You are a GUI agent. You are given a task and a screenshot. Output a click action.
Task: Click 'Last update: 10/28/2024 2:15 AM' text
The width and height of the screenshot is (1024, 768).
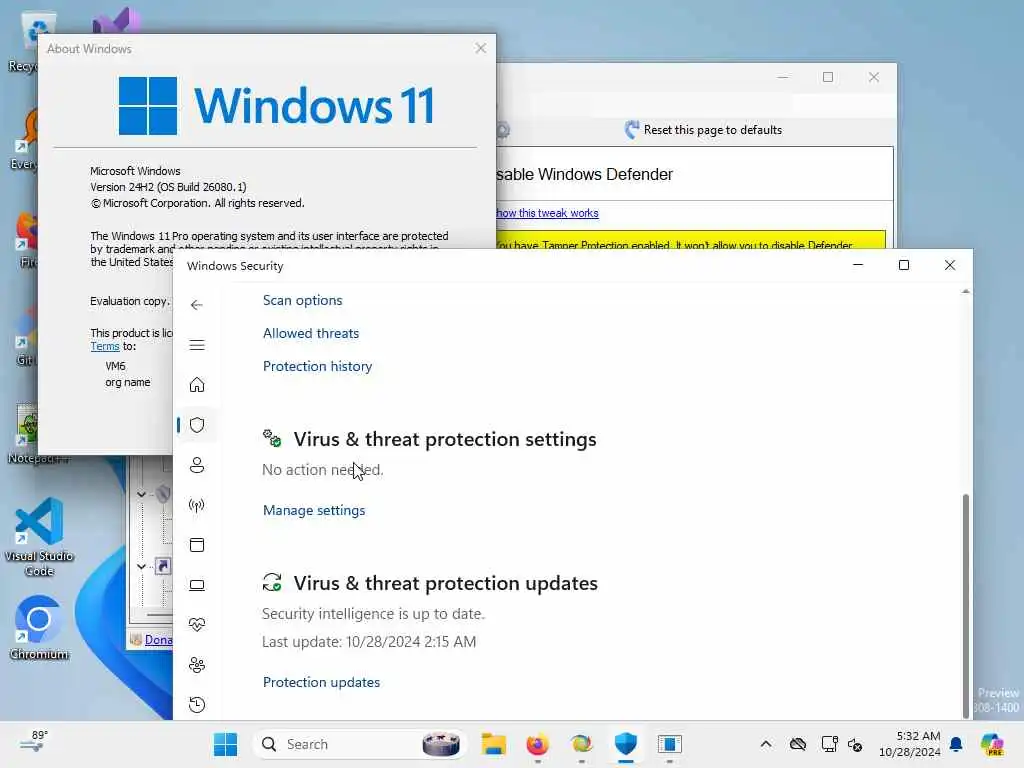pos(369,642)
